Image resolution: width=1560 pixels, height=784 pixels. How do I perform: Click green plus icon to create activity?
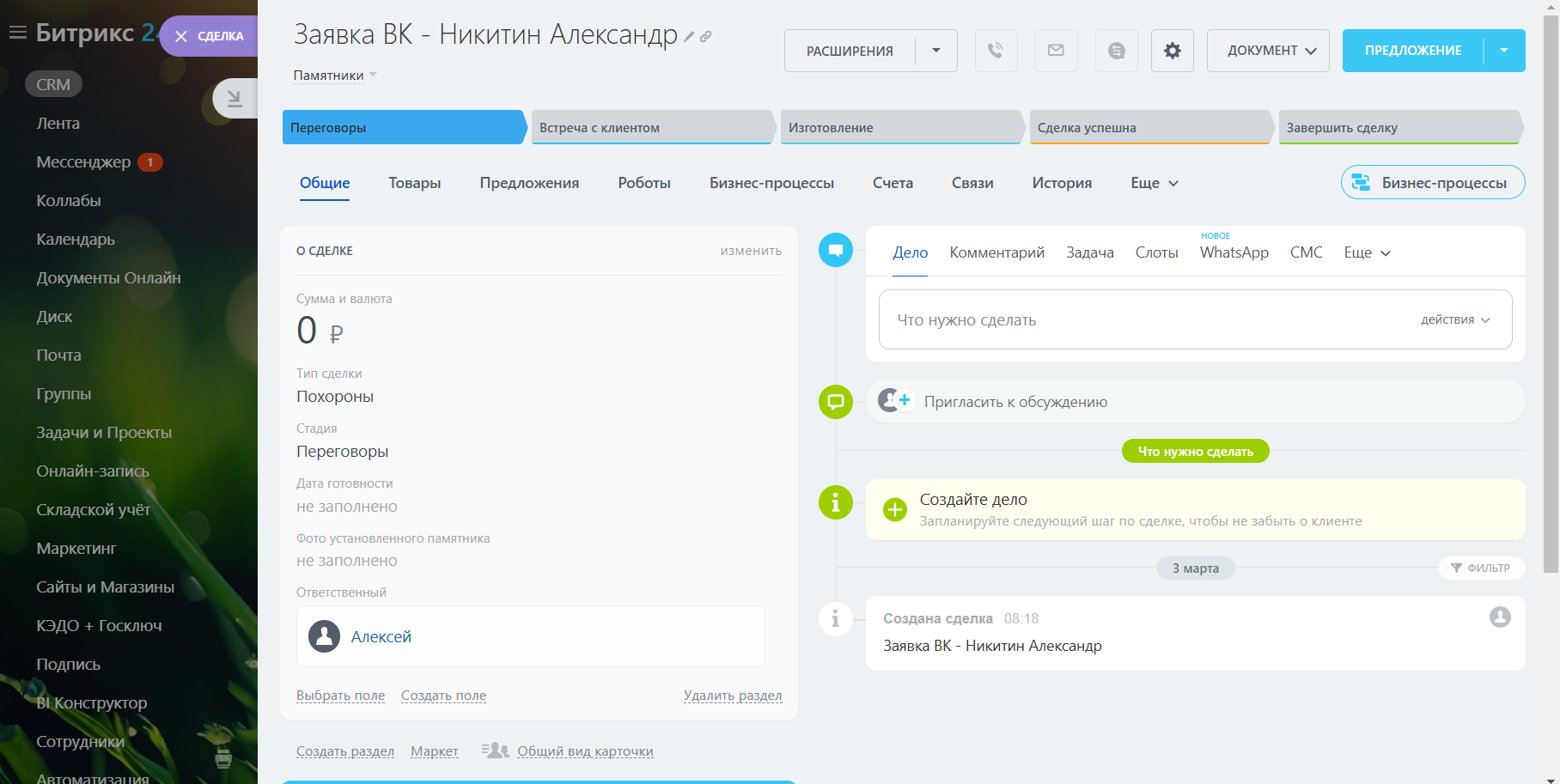[x=894, y=509]
